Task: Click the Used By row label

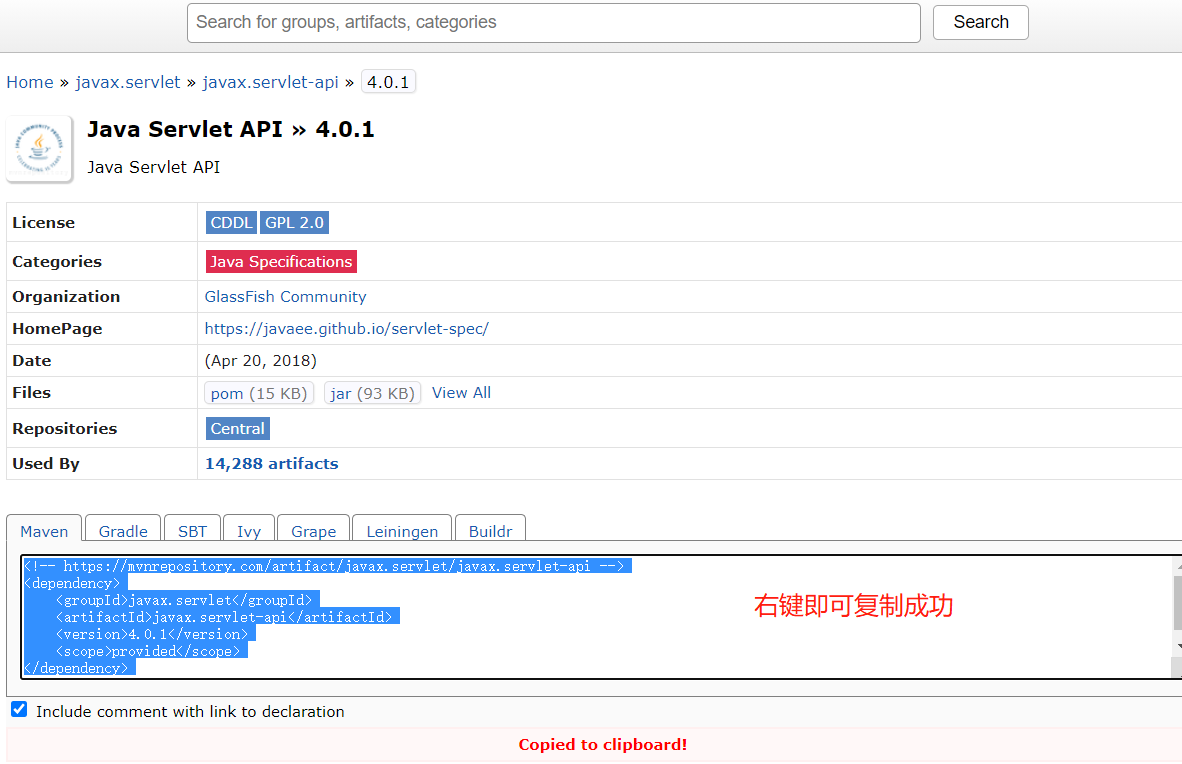Action: click(46, 464)
